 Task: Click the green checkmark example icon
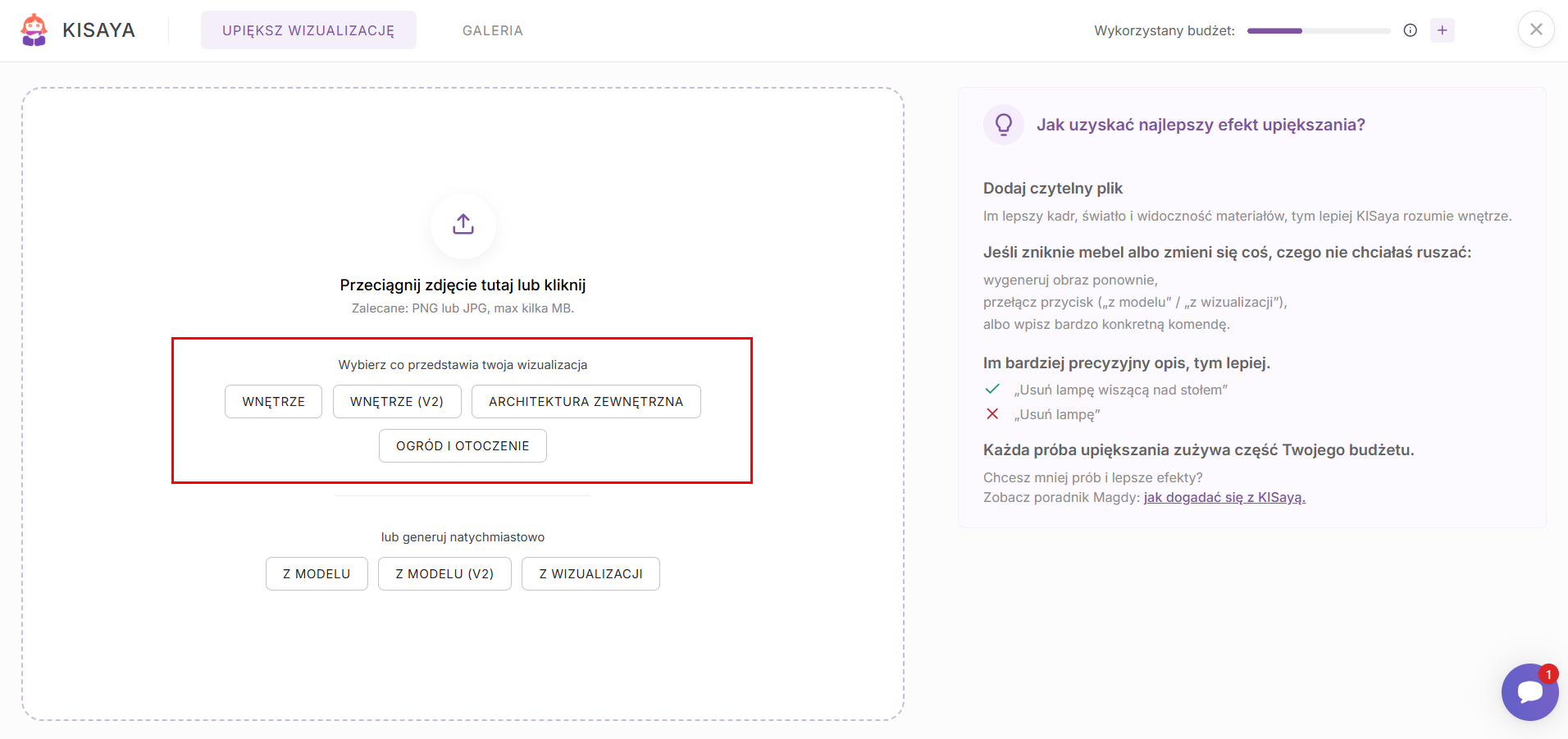coord(992,389)
